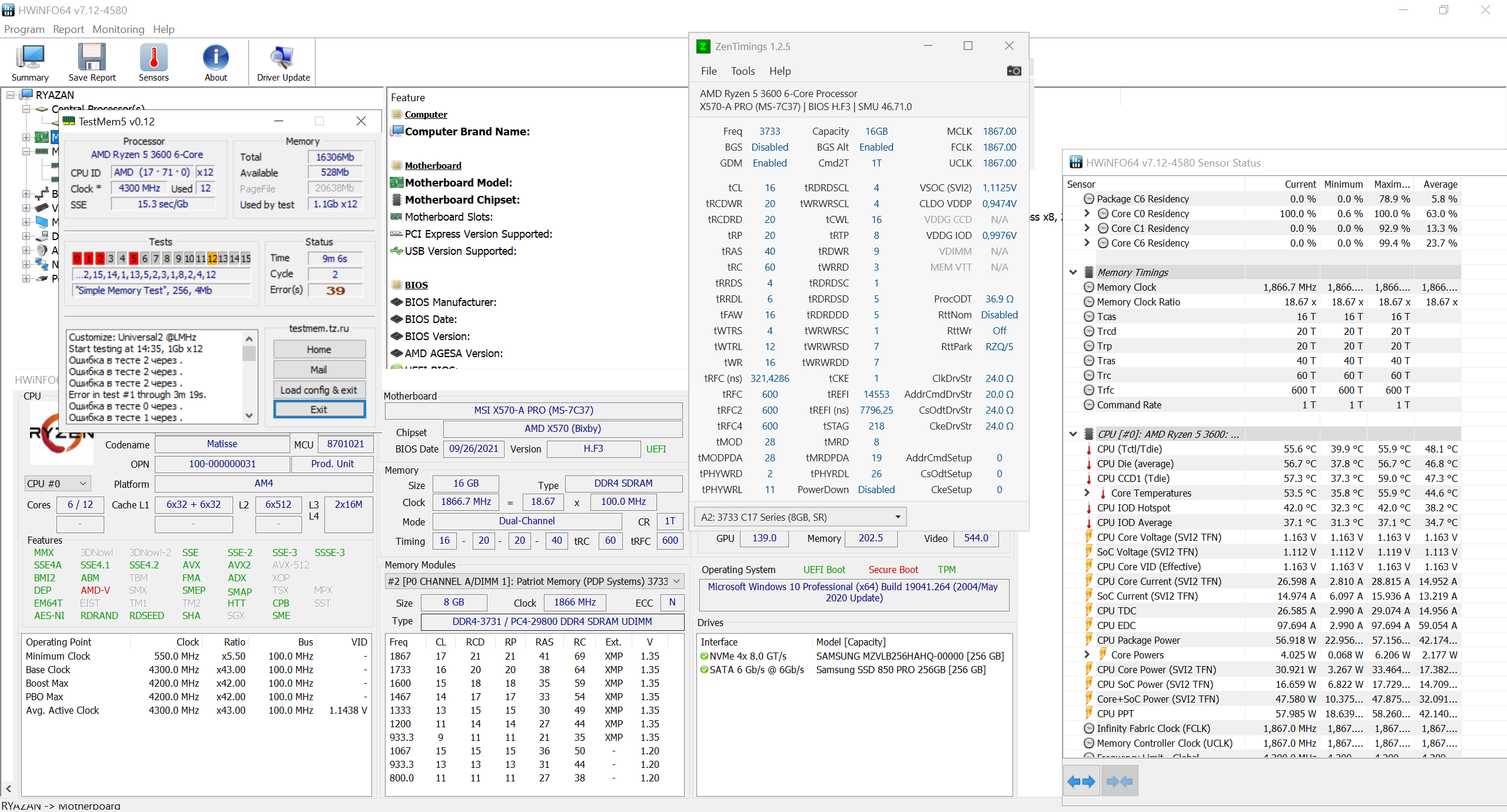
Task: Click the collapse-columns arrows icon in Sensor Status
Action: tap(1119, 781)
